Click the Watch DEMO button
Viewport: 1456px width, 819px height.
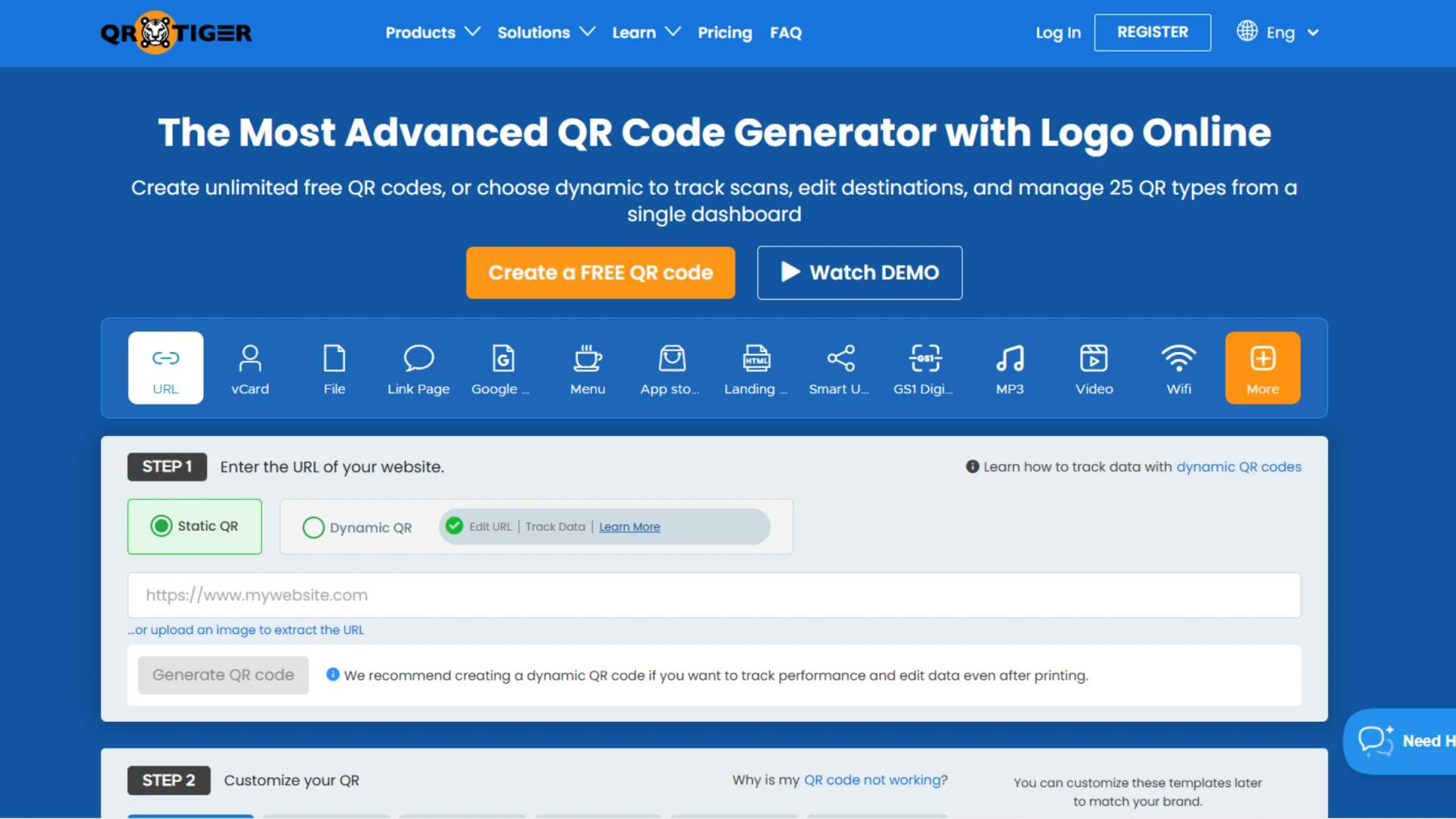[x=859, y=272]
